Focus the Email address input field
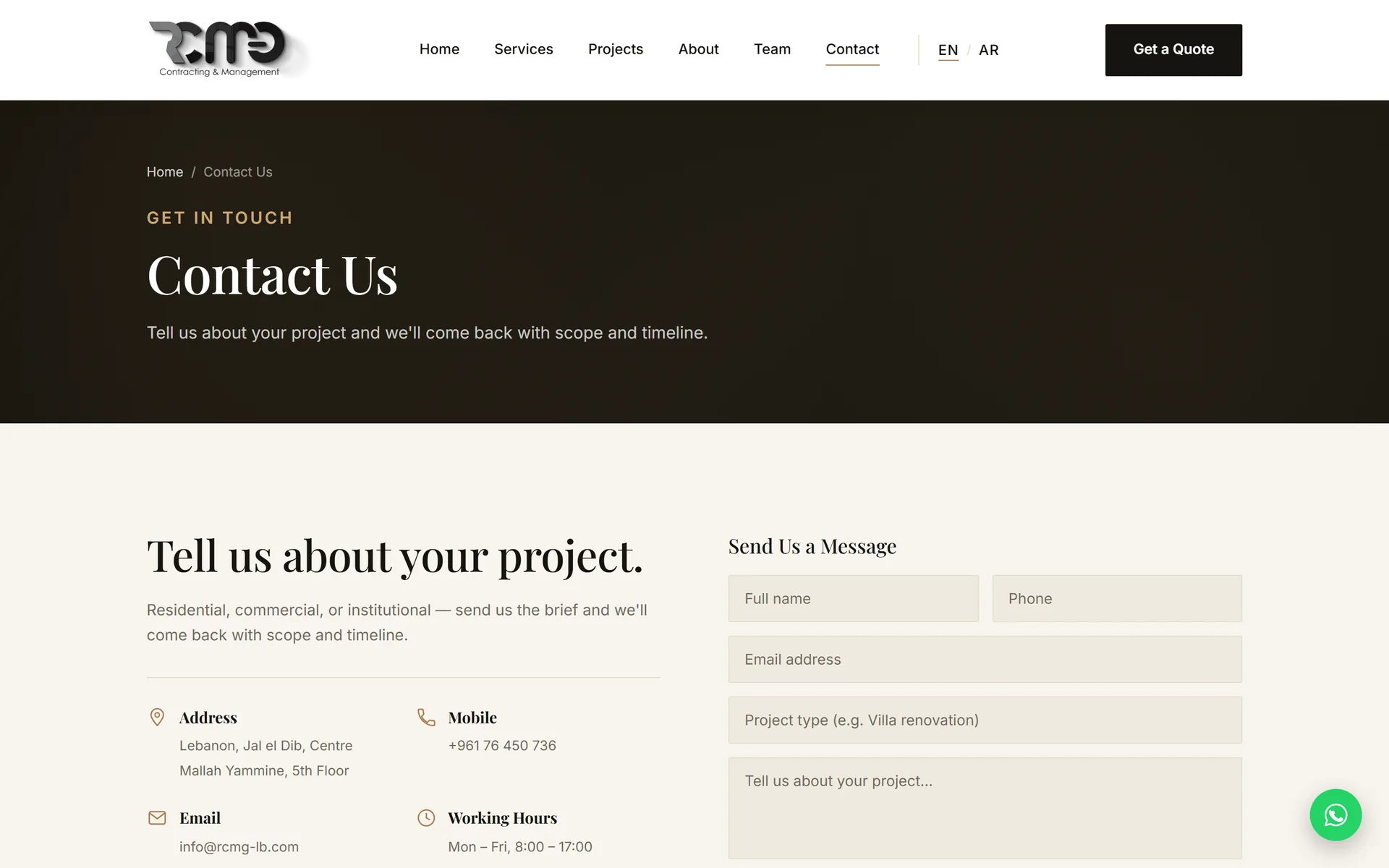 point(985,659)
